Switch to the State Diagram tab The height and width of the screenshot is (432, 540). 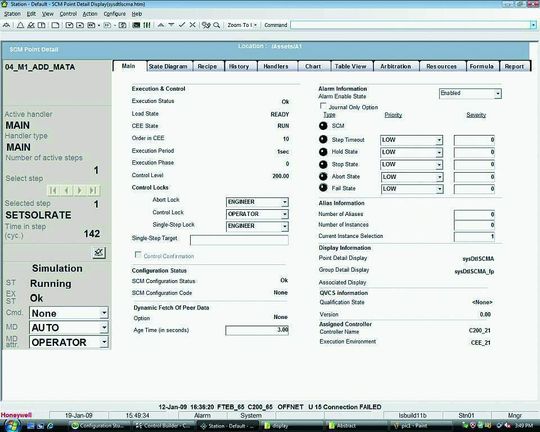(x=168, y=66)
